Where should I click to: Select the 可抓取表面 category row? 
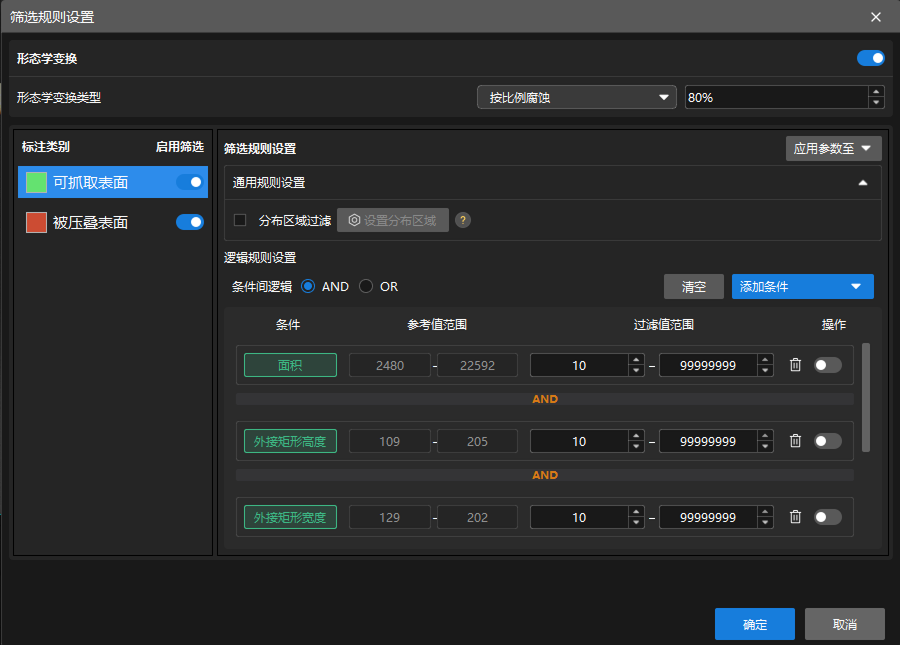tap(113, 182)
